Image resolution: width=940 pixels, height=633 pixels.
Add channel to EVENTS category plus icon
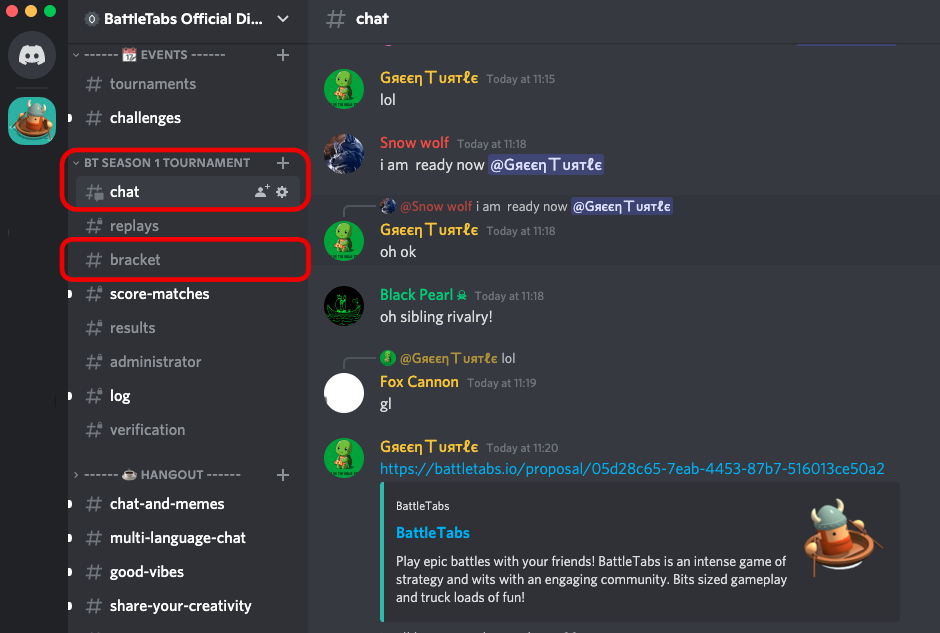pos(283,55)
